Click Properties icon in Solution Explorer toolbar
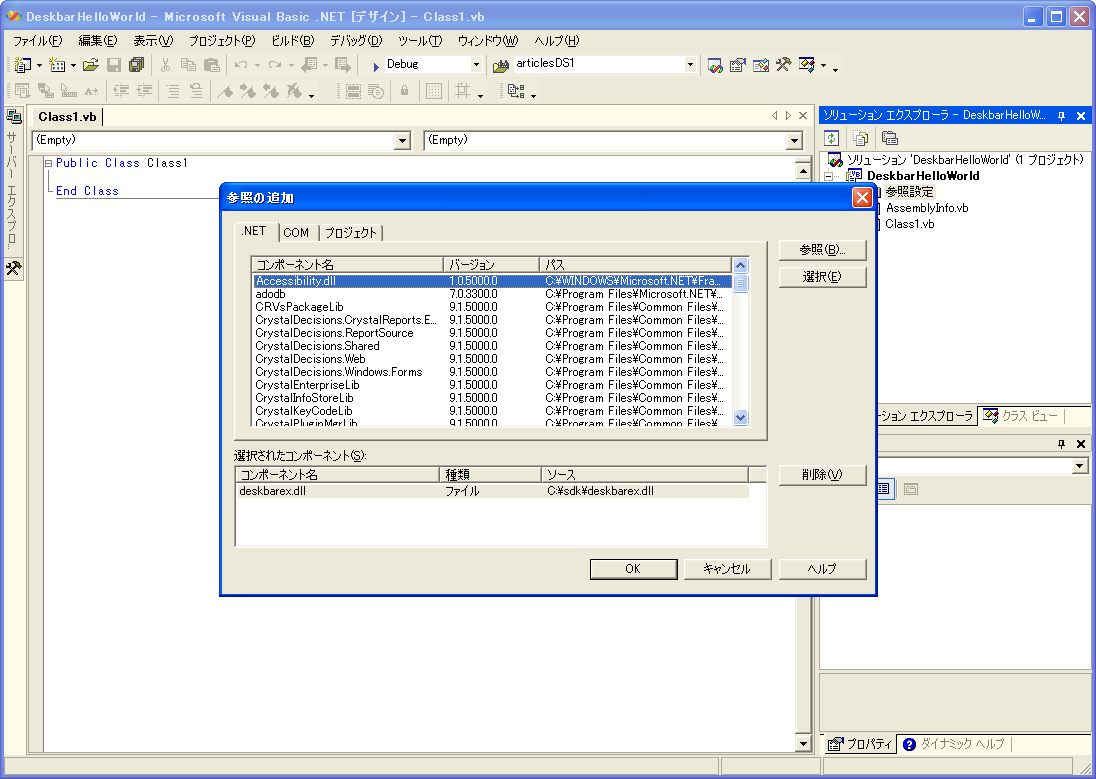 click(889, 138)
